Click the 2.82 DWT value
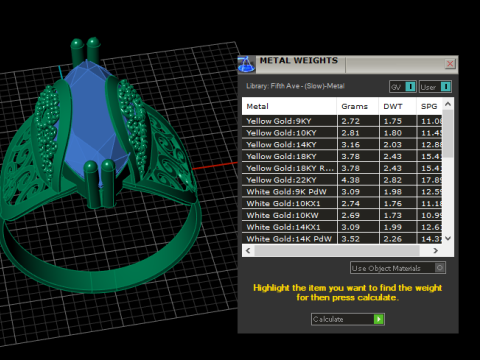The image size is (480, 360). tap(392, 180)
